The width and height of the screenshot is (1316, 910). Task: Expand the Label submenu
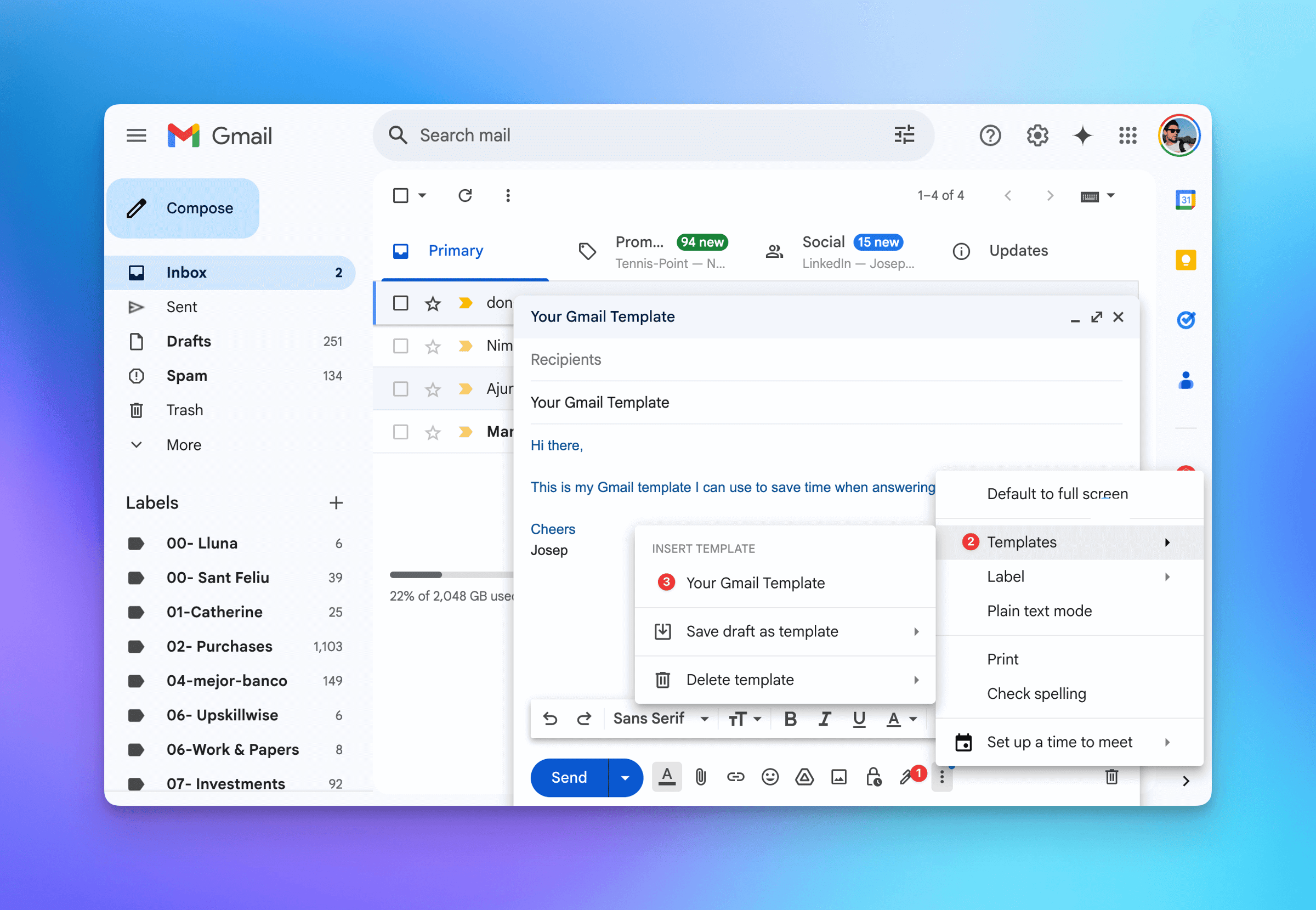tap(1069, 576)
